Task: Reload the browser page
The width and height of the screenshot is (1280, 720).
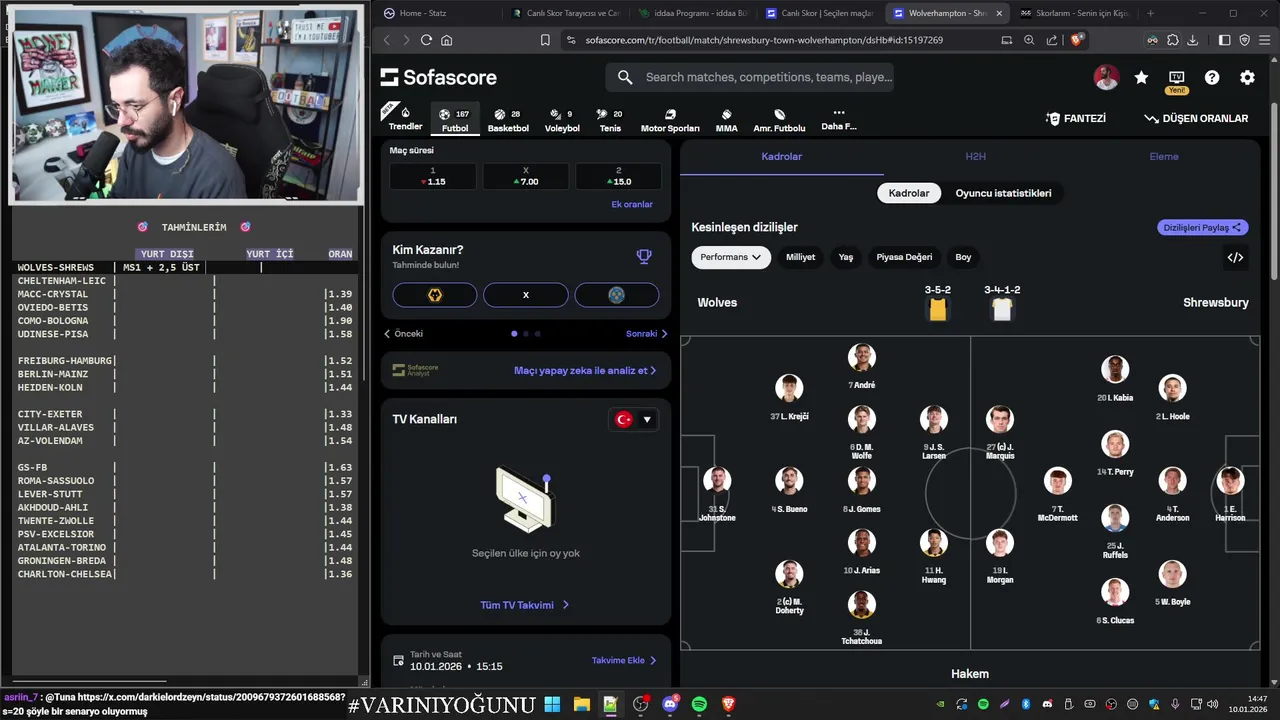Action: (426, 40)
